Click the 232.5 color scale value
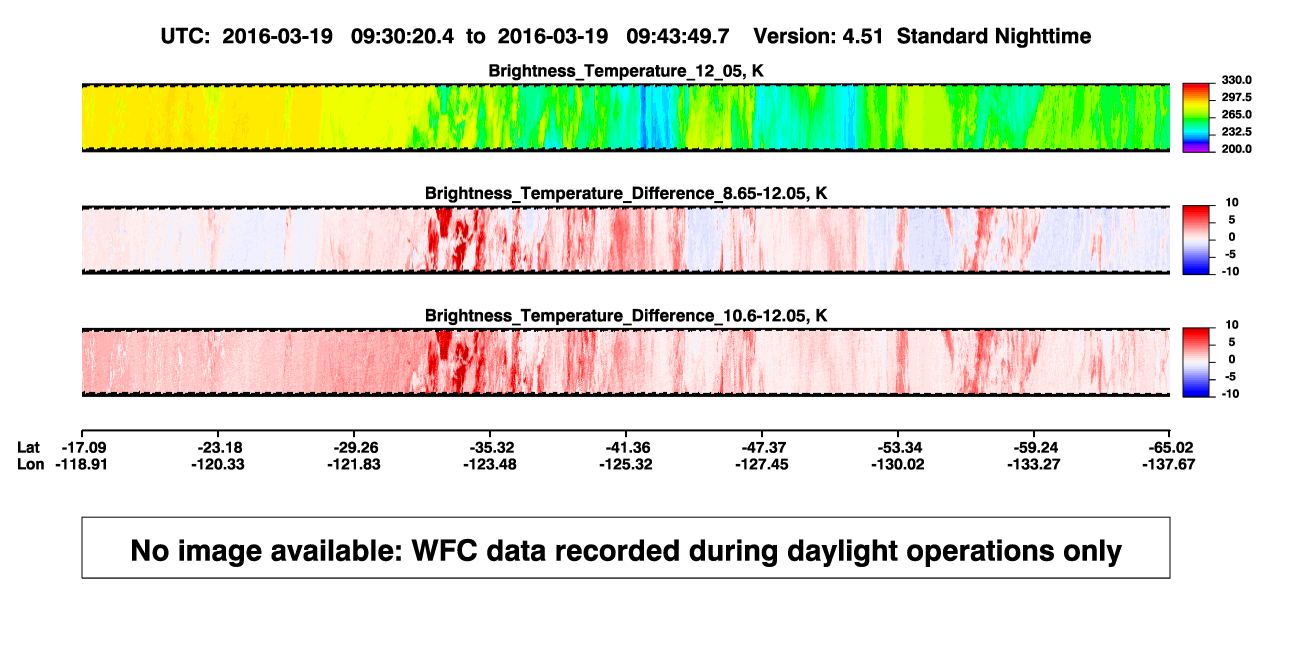Viewport: 1300px width, 667px height. [x=1236, y=131]
